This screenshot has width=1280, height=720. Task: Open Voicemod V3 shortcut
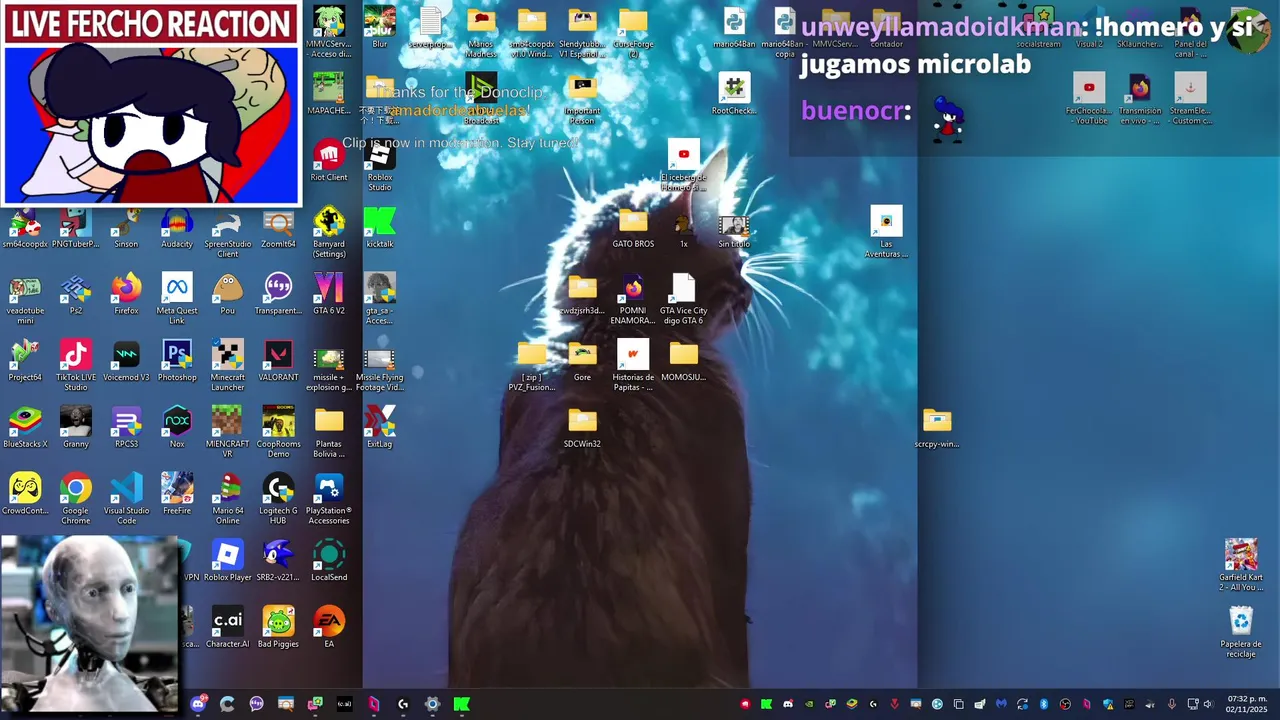(126, 361)
